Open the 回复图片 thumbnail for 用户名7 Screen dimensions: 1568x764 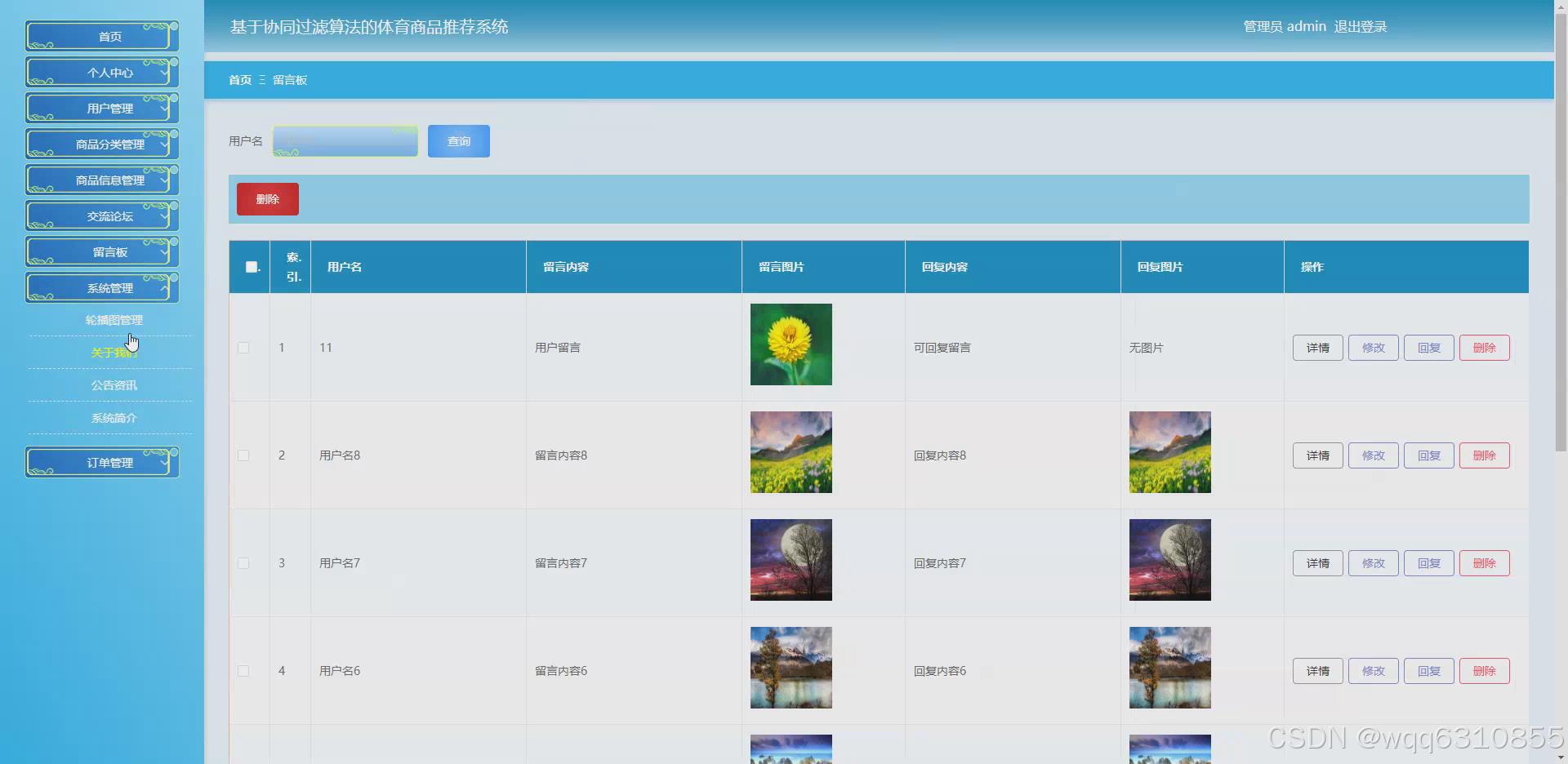pos(1170,560)
